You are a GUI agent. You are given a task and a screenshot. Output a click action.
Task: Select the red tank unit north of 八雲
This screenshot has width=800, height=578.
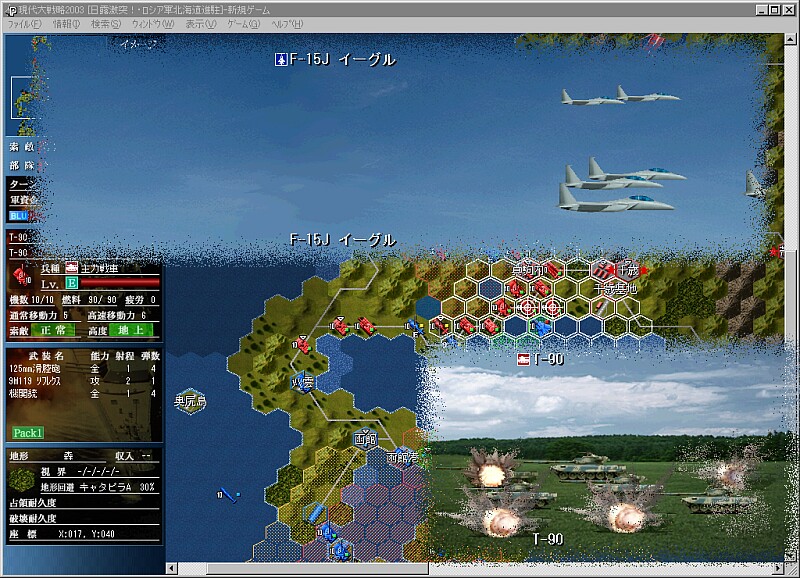pyautogui.click(x=303, y=345)
